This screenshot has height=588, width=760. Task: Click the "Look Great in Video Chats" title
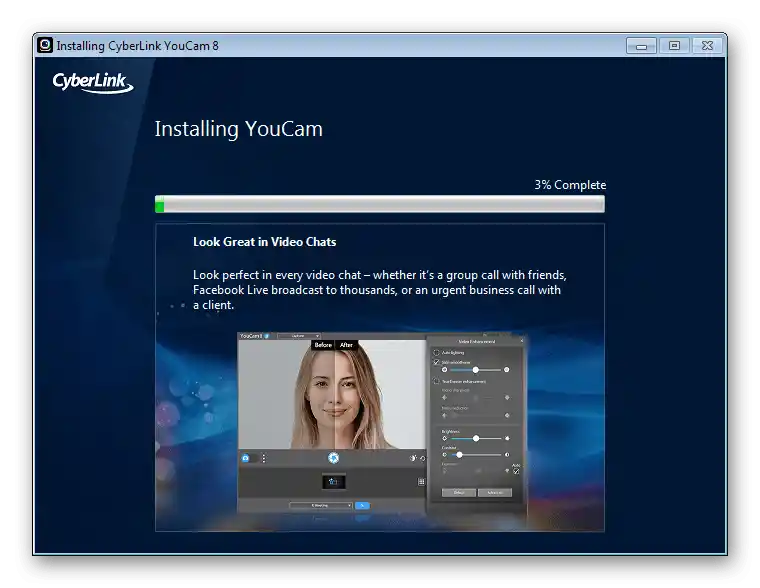click(x=265, y=242)
